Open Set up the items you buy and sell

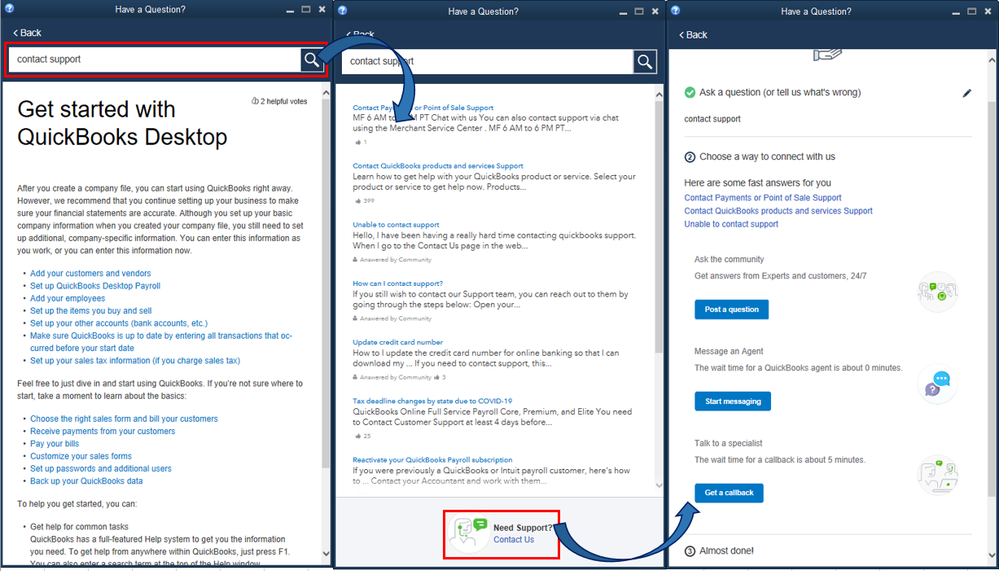91,311
